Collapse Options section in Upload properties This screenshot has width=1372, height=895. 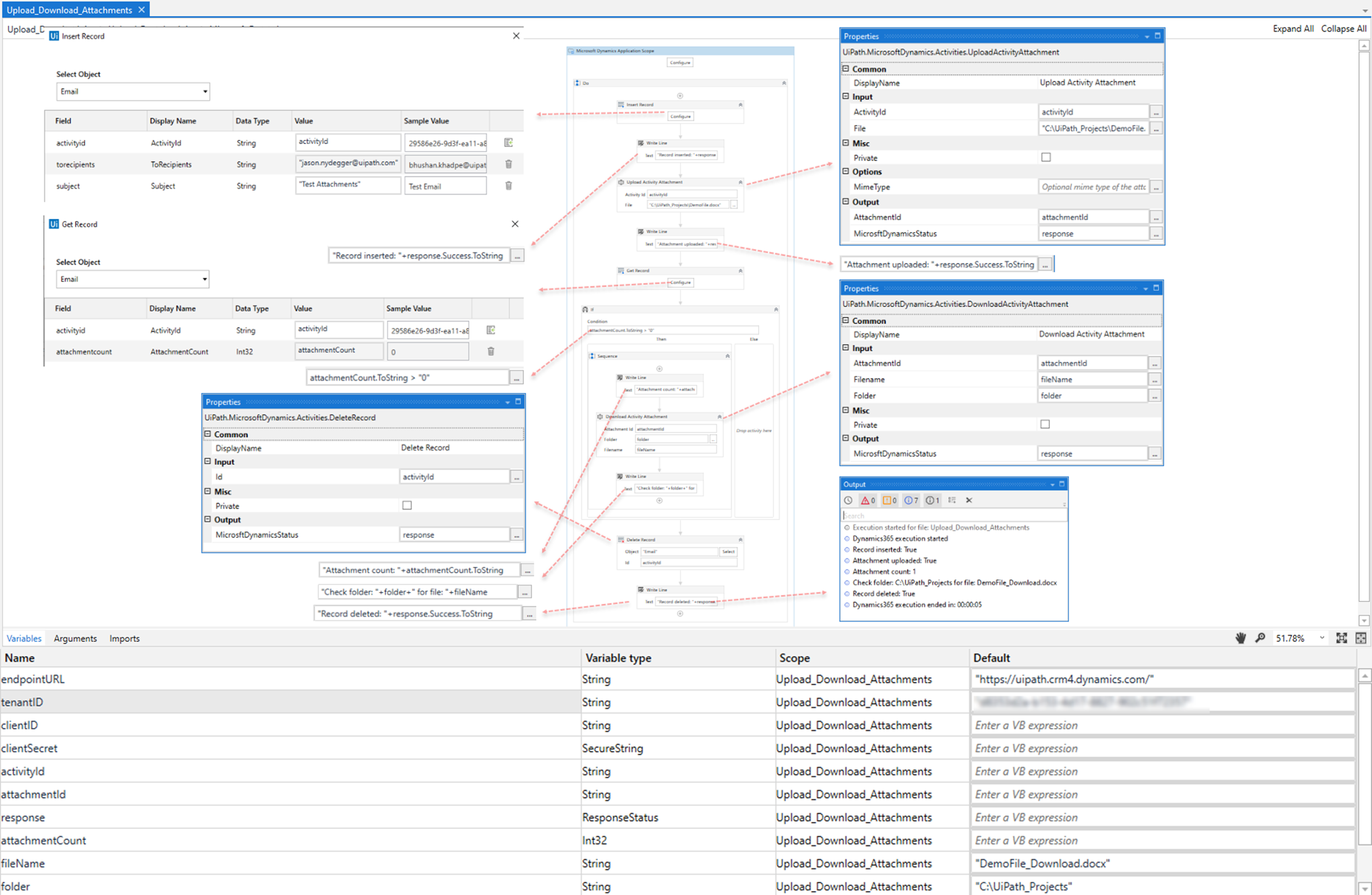coord(846,171)
